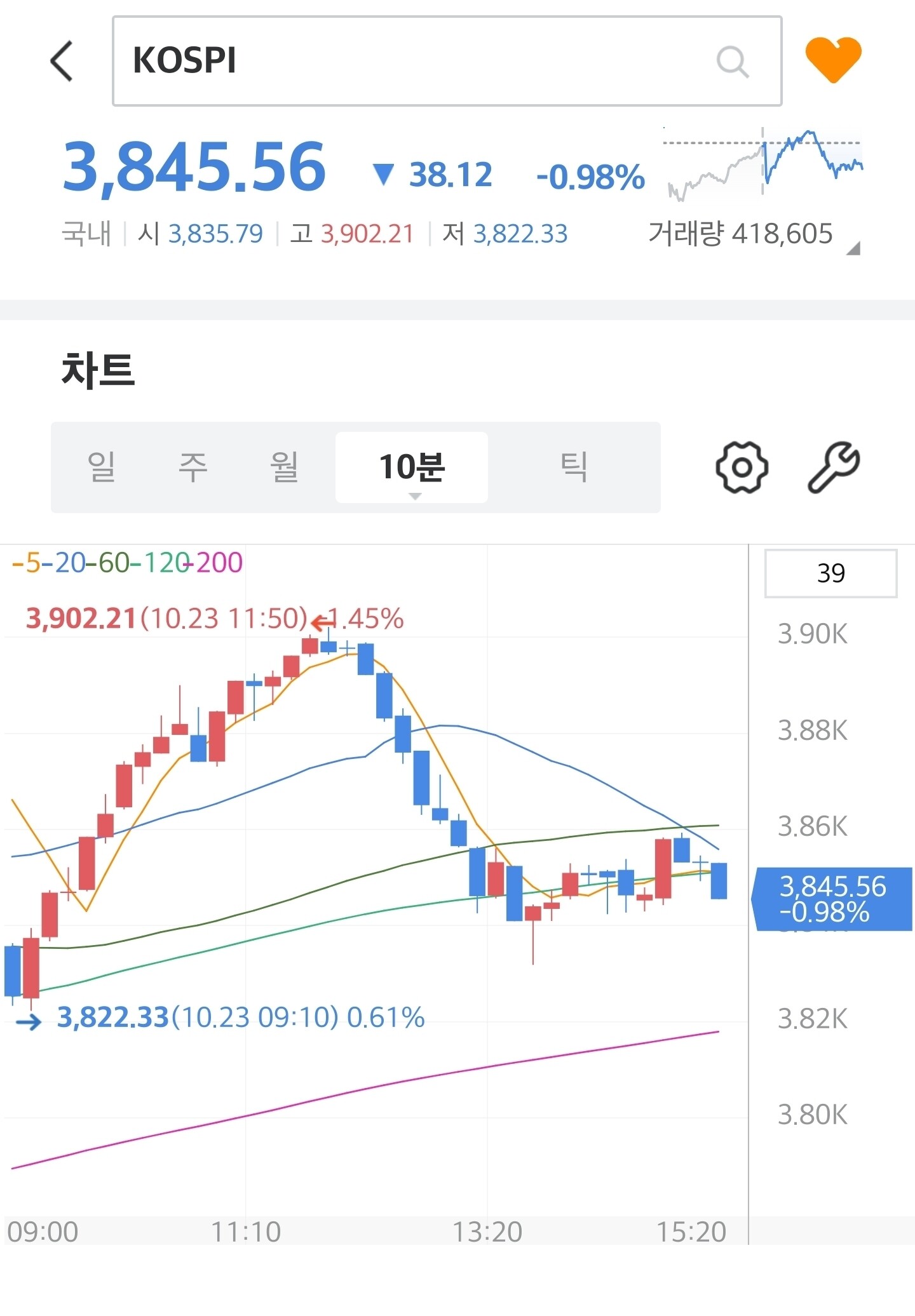Screen dimensions: 915x1316
Task: Open chart settings gear icon
Action: tap(742, 467)
